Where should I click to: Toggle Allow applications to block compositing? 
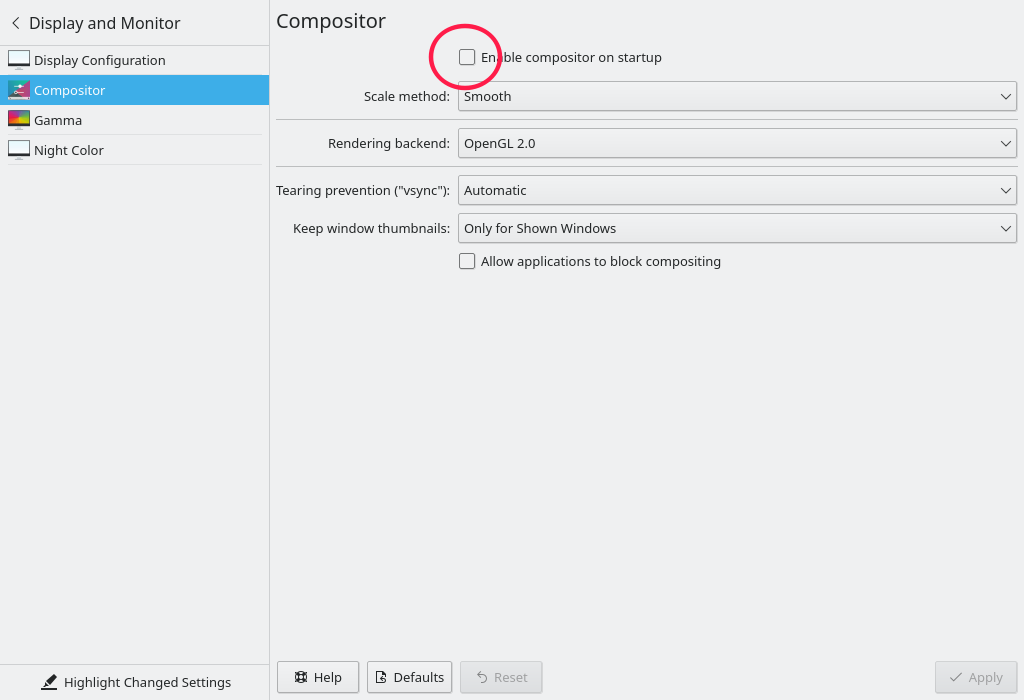[467, 261]
